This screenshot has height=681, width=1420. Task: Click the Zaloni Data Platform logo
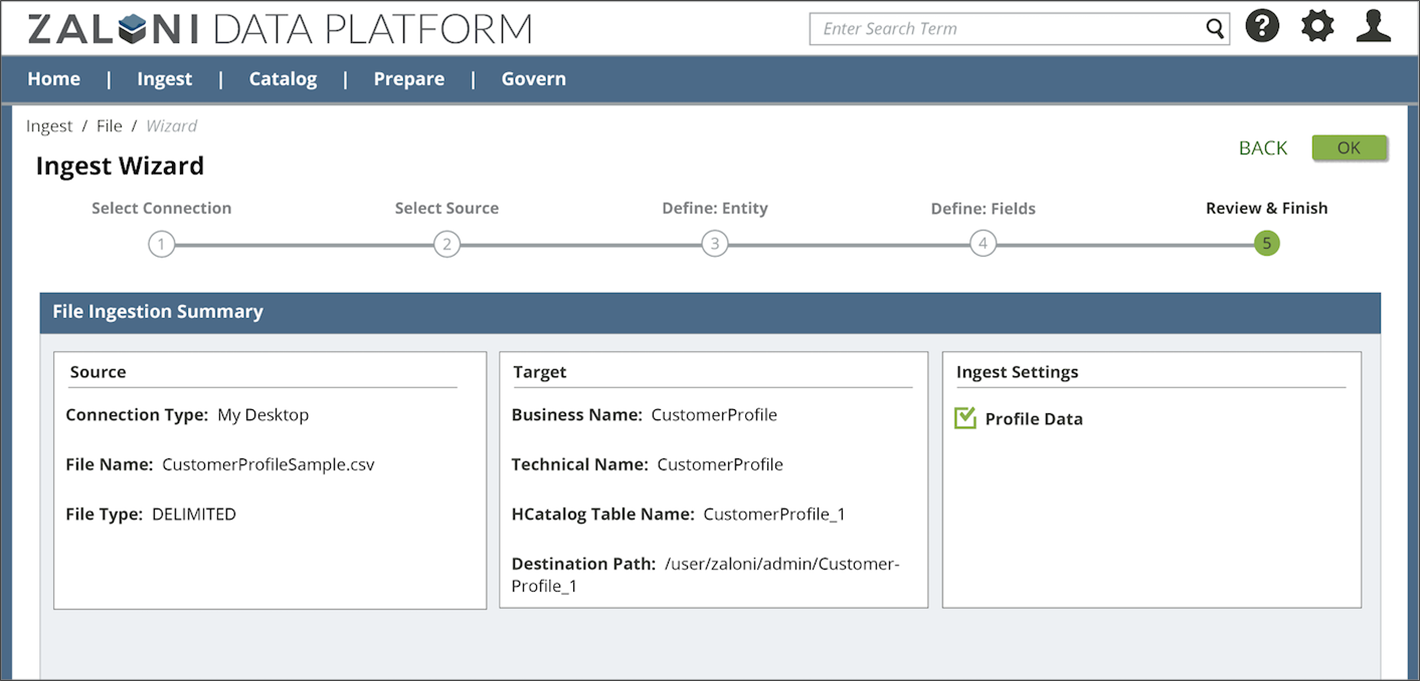(280, 29)
